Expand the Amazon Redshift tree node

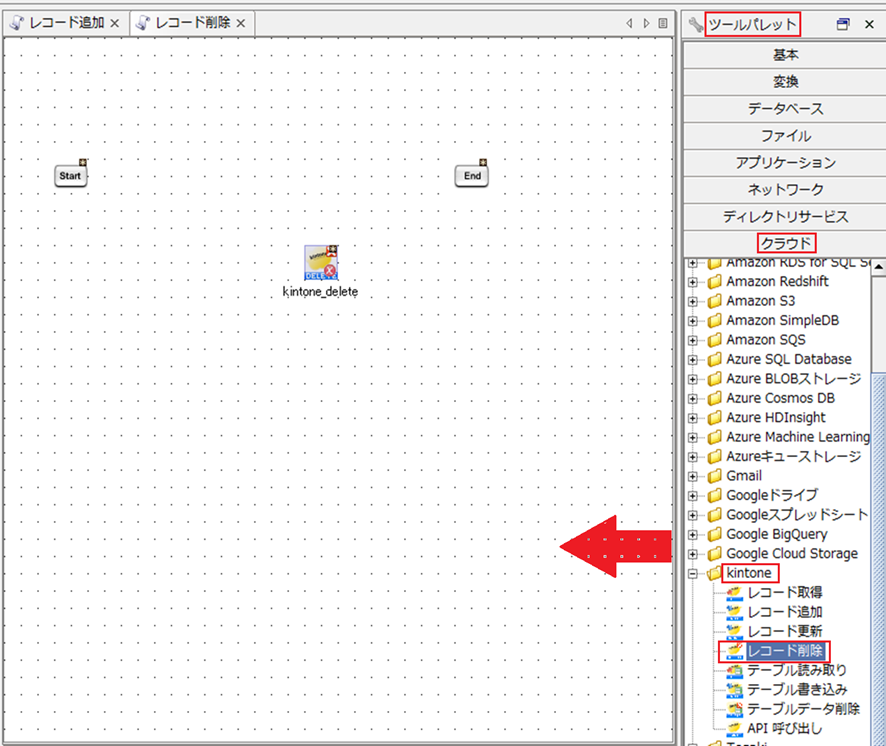(x=693, y=282)
